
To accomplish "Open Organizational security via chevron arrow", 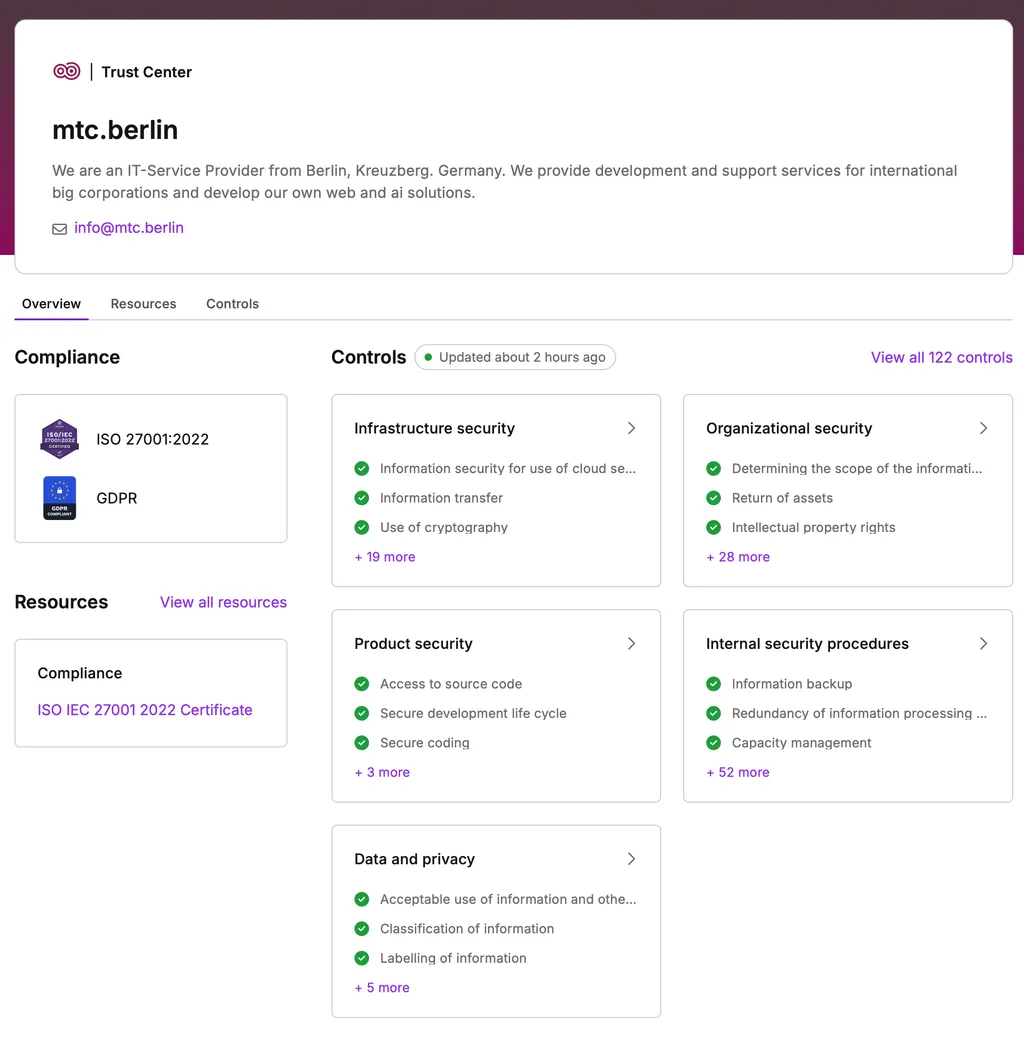I will click(x=983, y=428).
